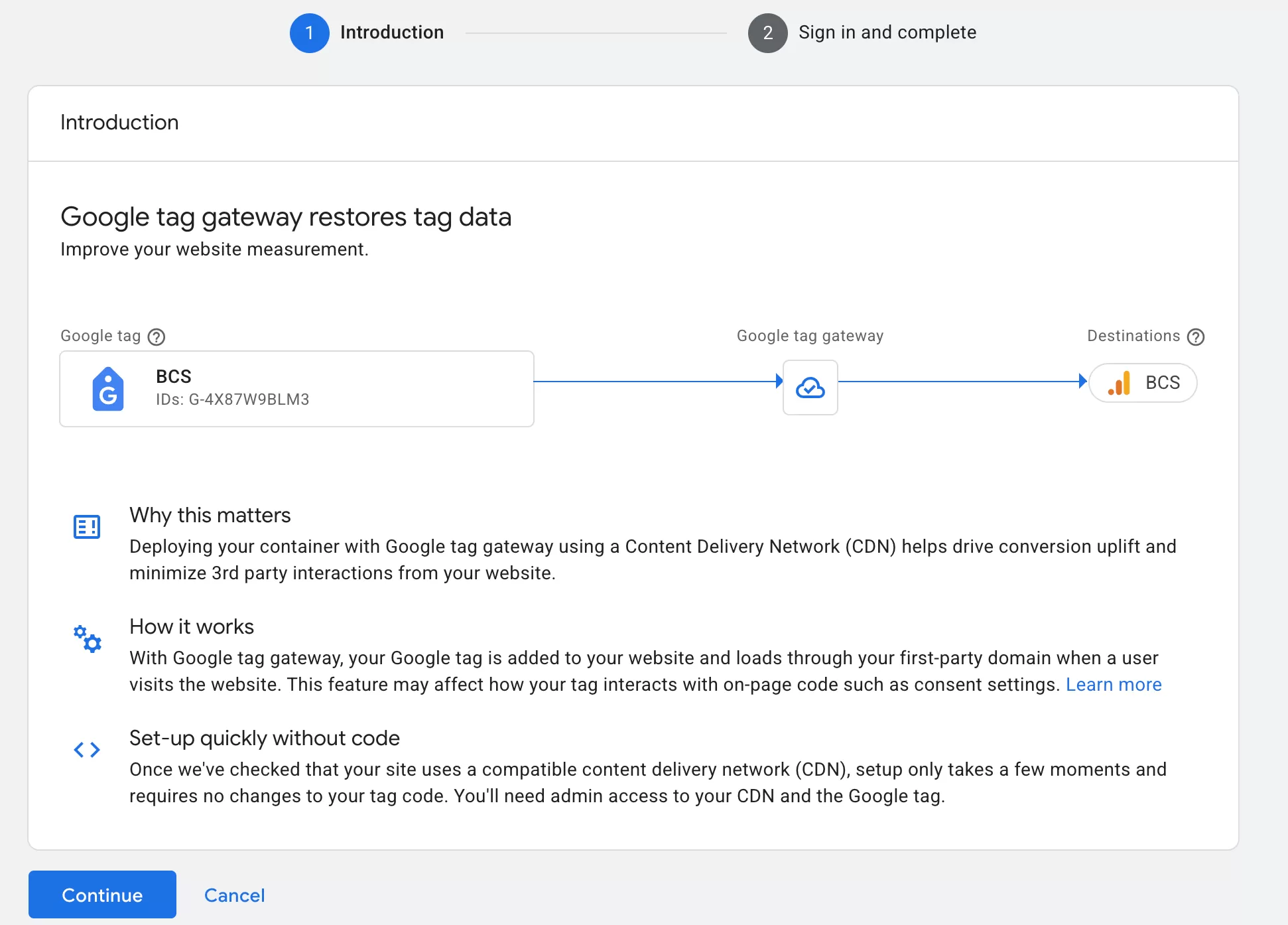Click the Google tag help question mark icon
1288x925 pixels.
pyautogui.click(x=157, y=337)
